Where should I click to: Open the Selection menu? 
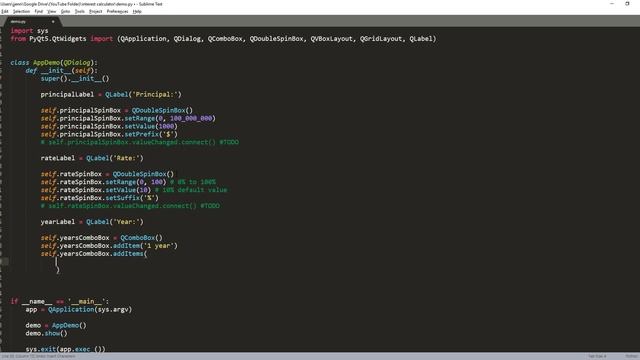click(21, 11)
